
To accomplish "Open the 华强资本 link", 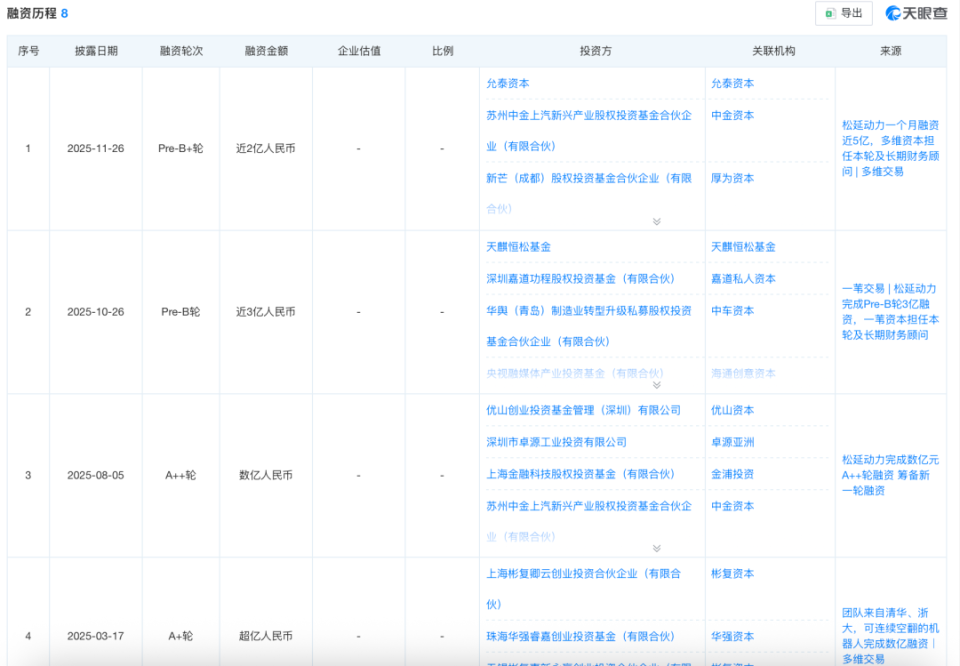I will pos(733,637).
